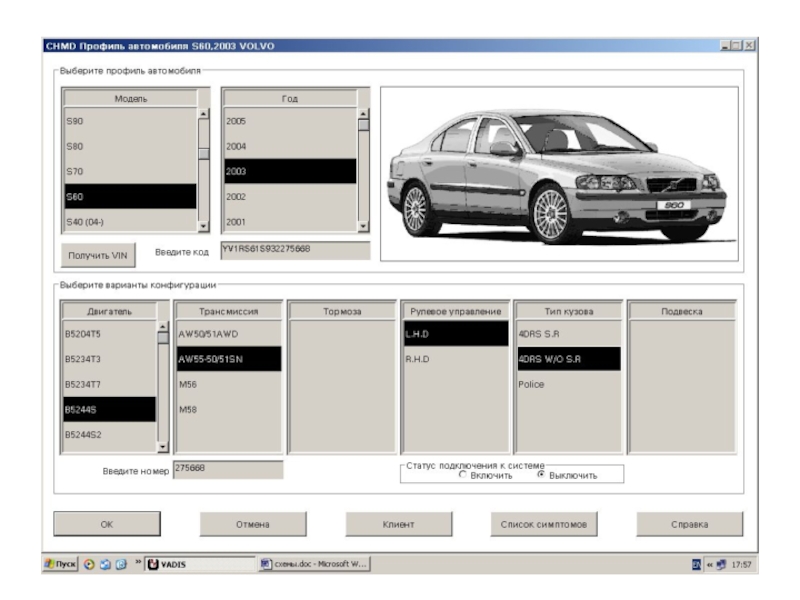Show more quick launch items with the » chevron

click(x=138, y=562)
